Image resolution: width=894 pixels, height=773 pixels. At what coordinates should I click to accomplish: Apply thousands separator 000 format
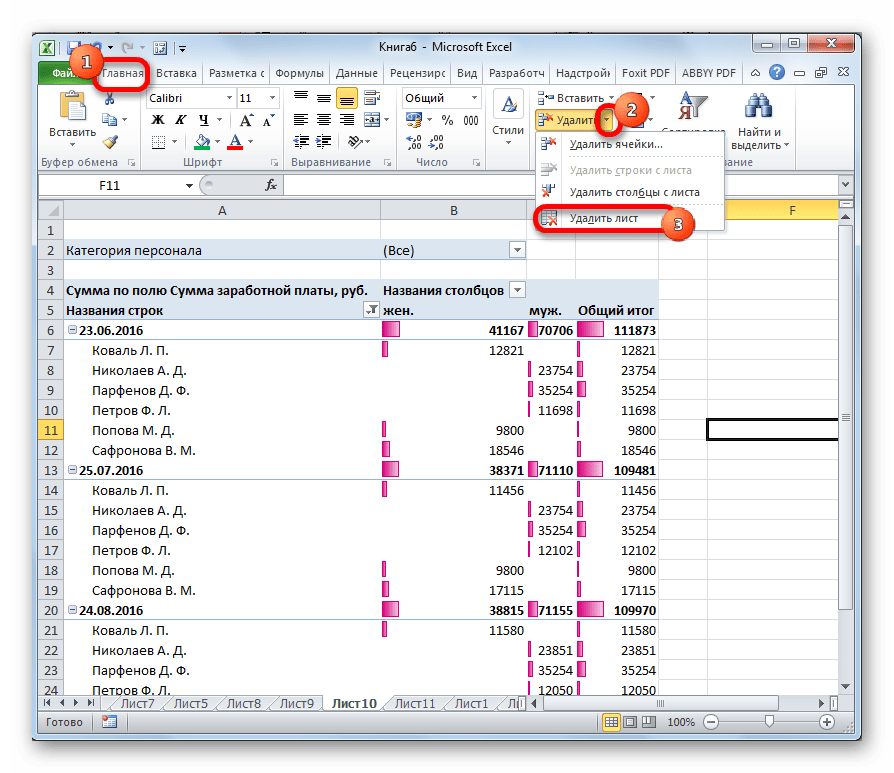point(471,120)
